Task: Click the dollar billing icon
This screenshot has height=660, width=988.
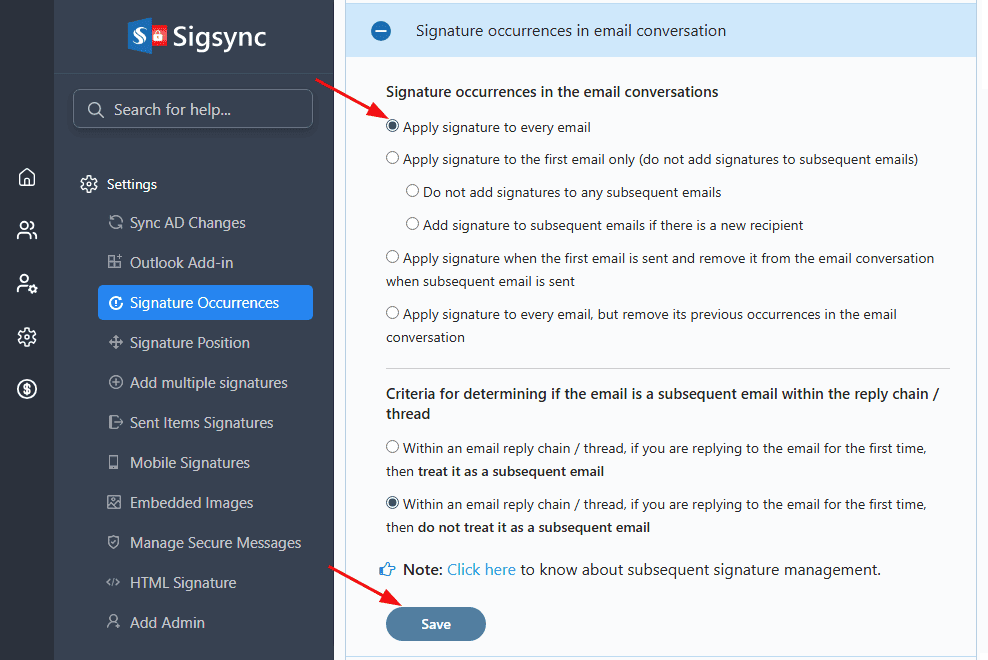Action: pos(27,389)
